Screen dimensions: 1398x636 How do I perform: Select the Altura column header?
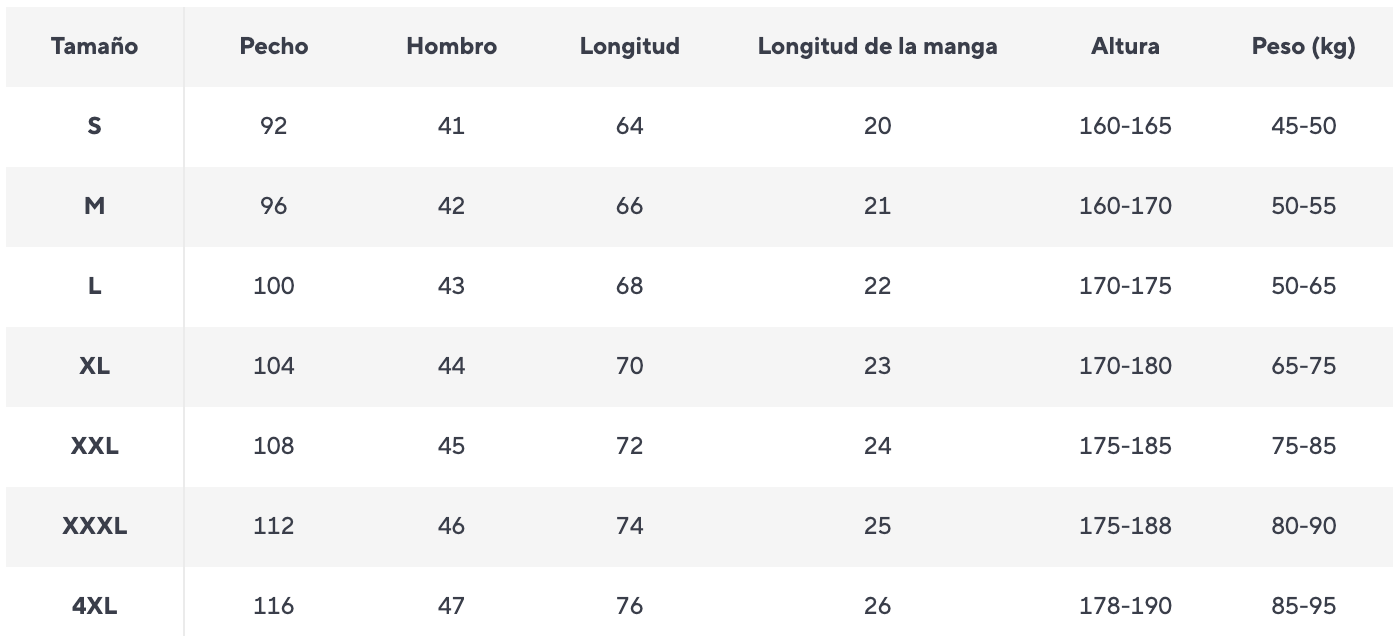coord(1125,46)
